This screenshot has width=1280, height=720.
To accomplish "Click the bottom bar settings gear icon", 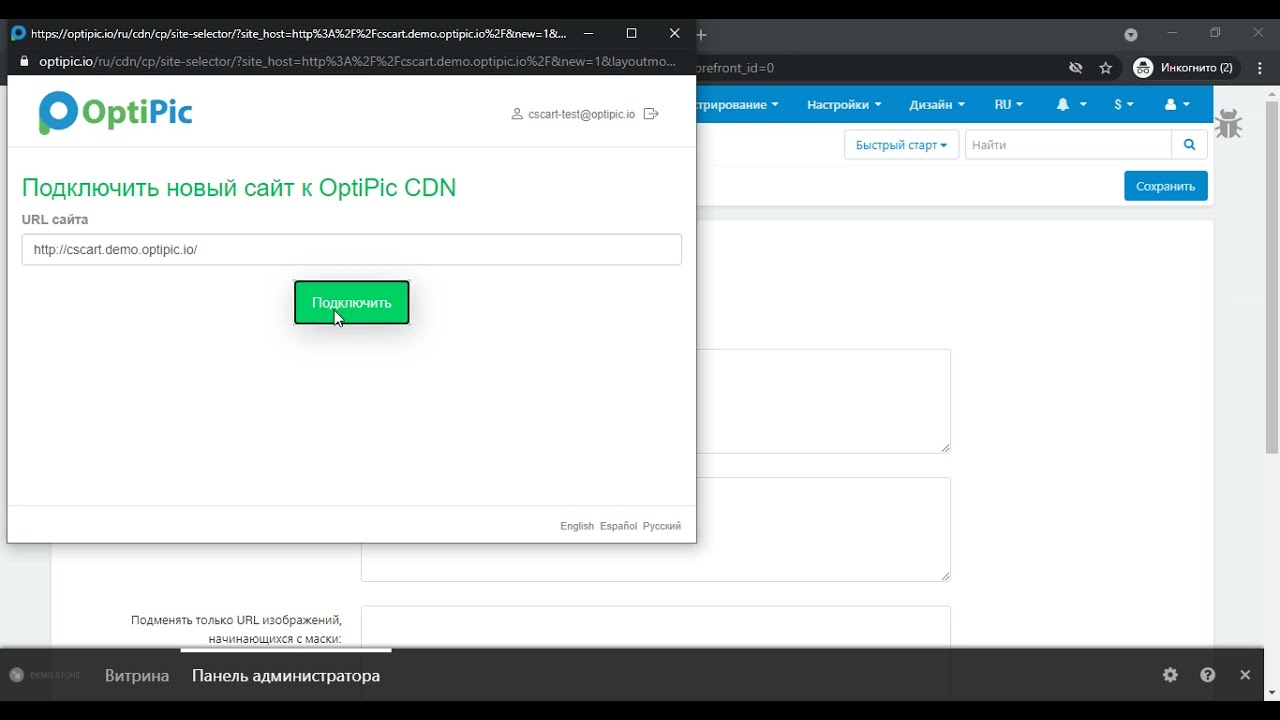I will (x=1170, y=675).
